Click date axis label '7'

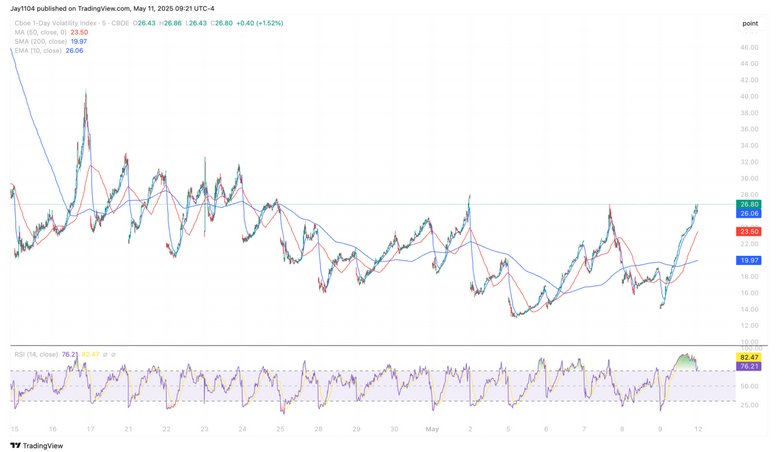(x=584, y=429)
